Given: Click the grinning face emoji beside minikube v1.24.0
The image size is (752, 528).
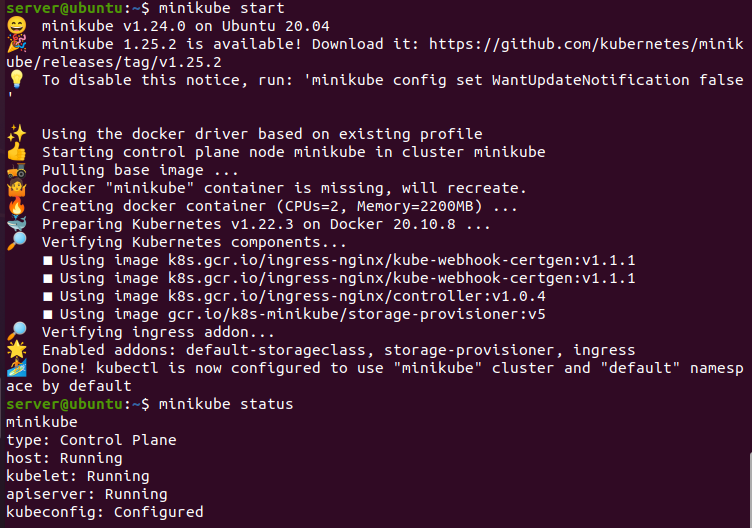Looking at the screenshot, I should click(16, 25).
